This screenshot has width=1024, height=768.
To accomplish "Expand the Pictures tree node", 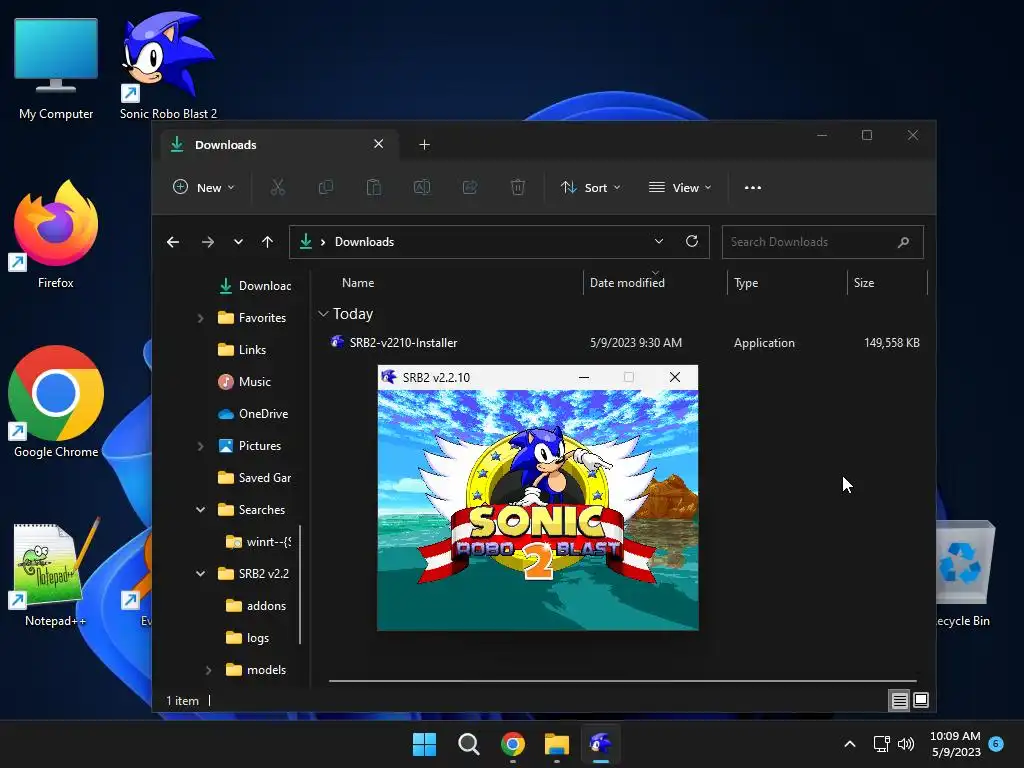I will pos(200,446).
